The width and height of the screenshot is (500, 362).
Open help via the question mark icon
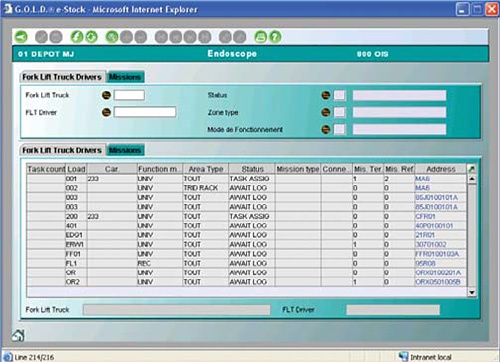[x=275, y=37]
